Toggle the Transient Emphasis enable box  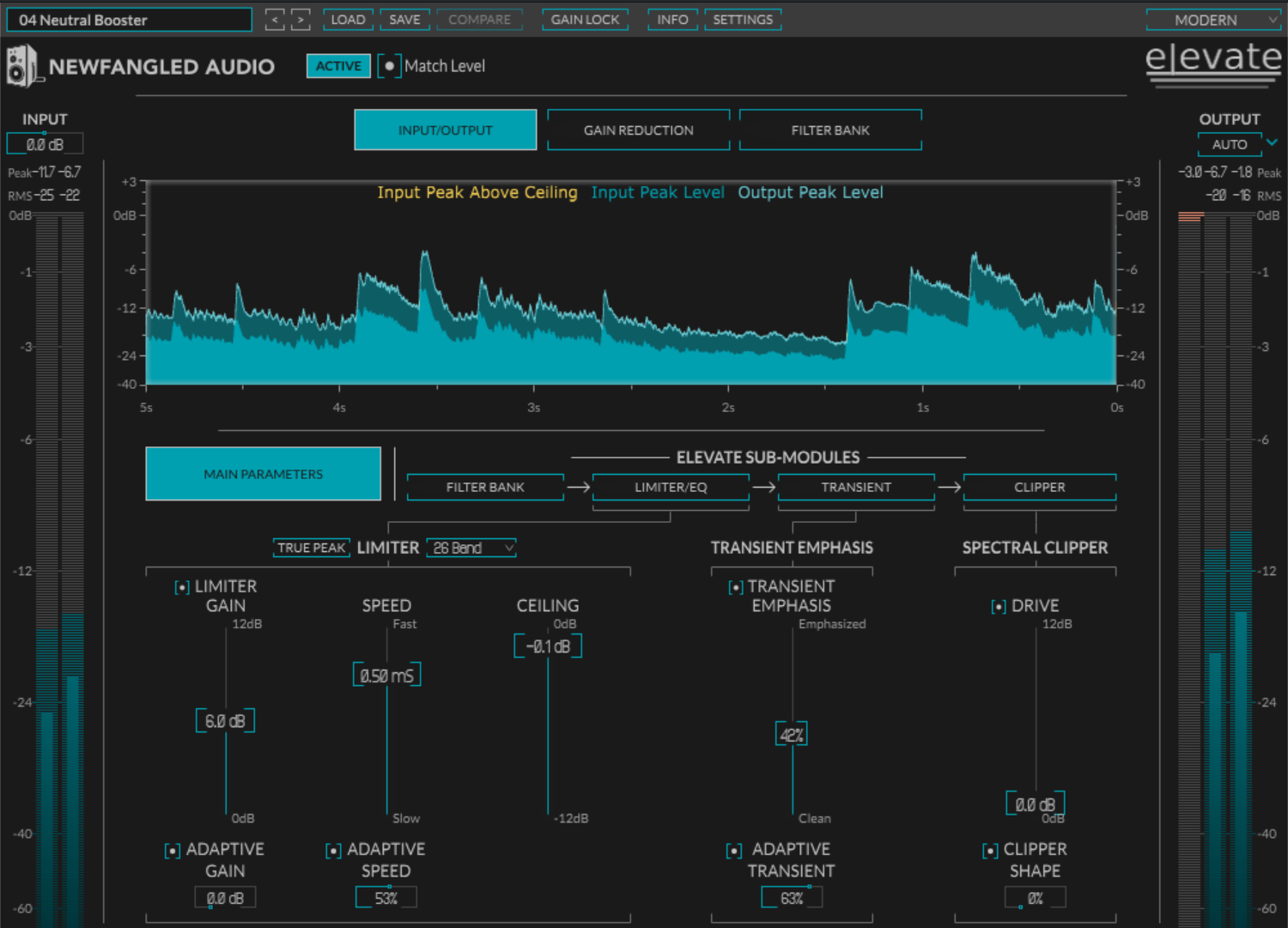pyautogui.click(x=736, y=588)
